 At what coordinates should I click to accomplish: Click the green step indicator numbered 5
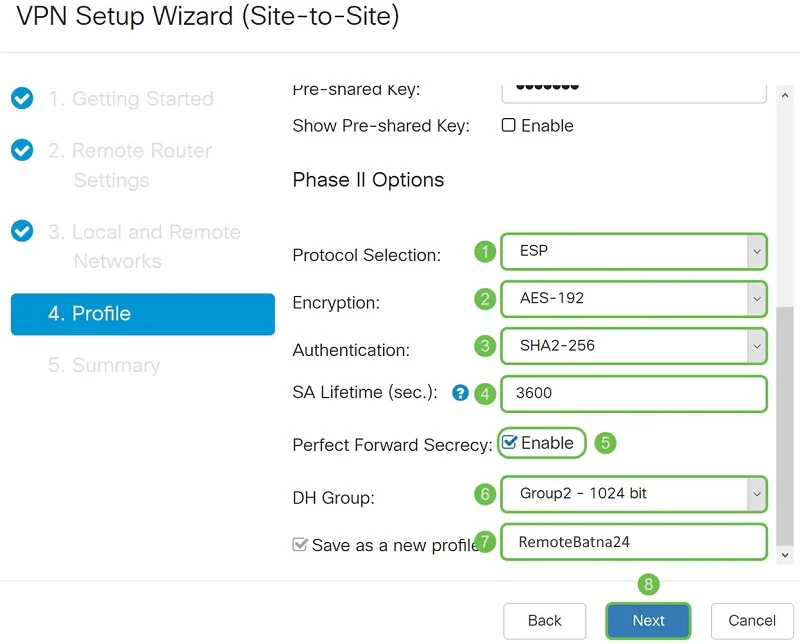(604, 443)
